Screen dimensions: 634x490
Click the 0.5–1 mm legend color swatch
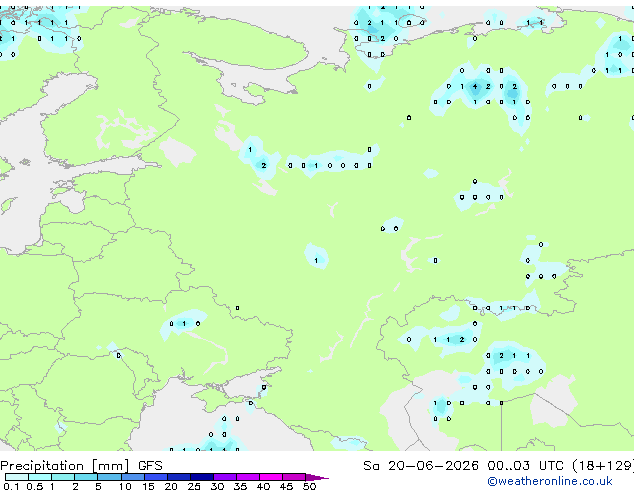[x=40, y=477]
